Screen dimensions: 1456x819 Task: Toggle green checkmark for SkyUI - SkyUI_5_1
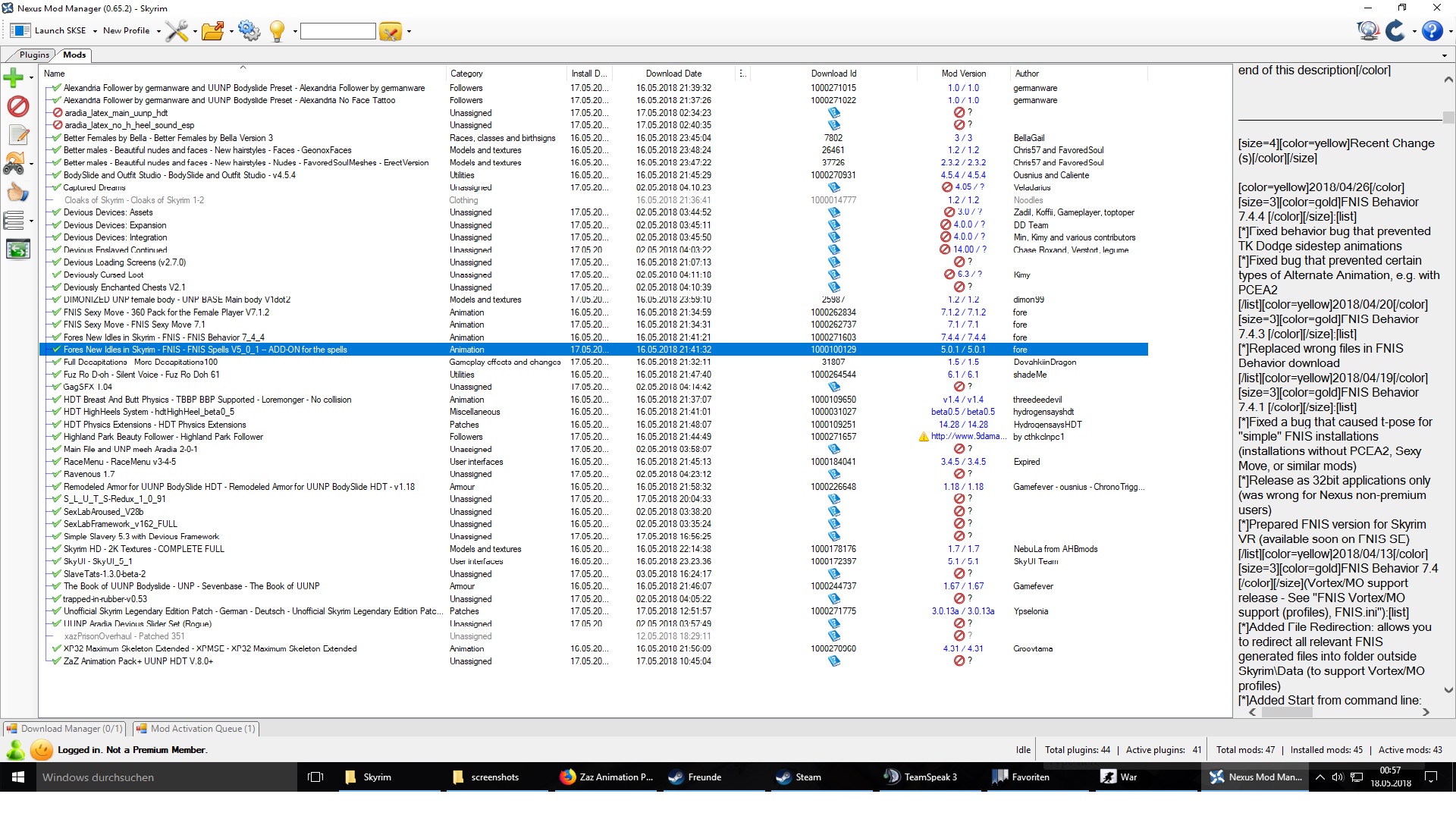[x=57, y=561]
